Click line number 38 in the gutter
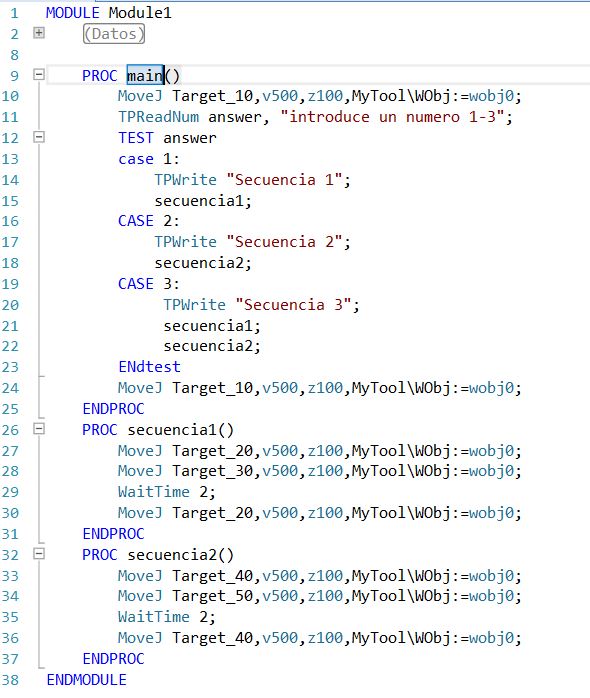The width and height of the screenshot is (590, 698). [x=10, y=680]
